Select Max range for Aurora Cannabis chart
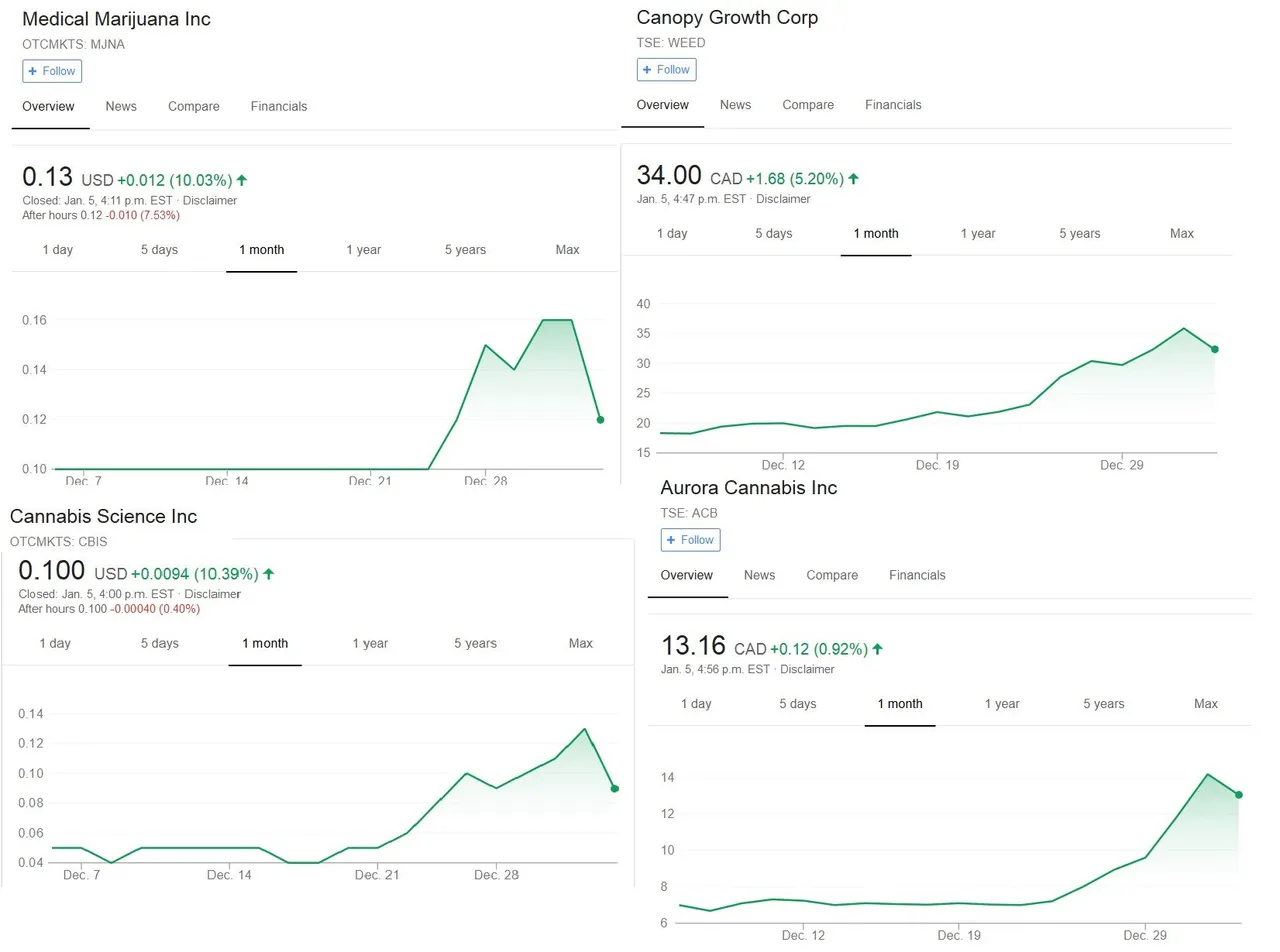 click(1206, 704)
